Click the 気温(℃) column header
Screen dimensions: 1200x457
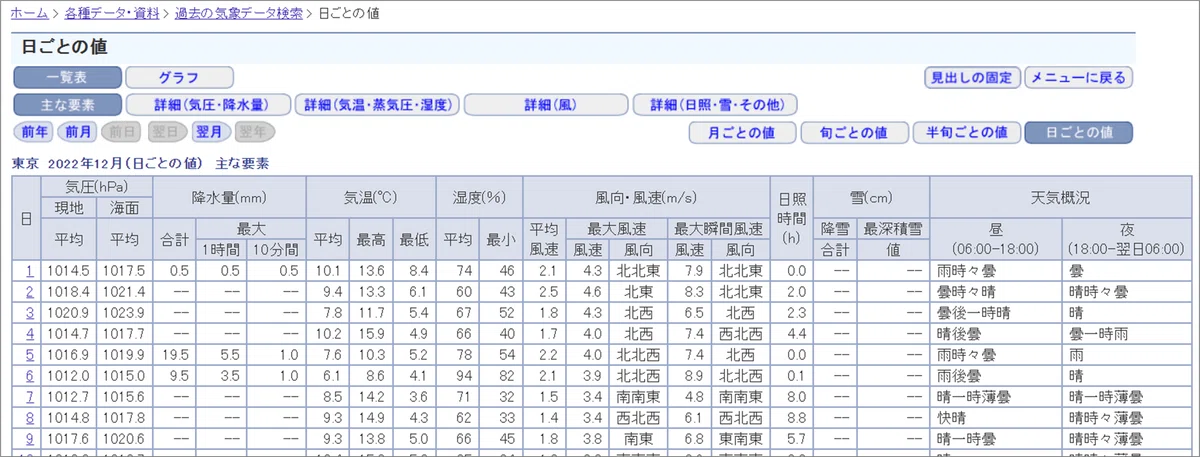(x=370, y=198)
